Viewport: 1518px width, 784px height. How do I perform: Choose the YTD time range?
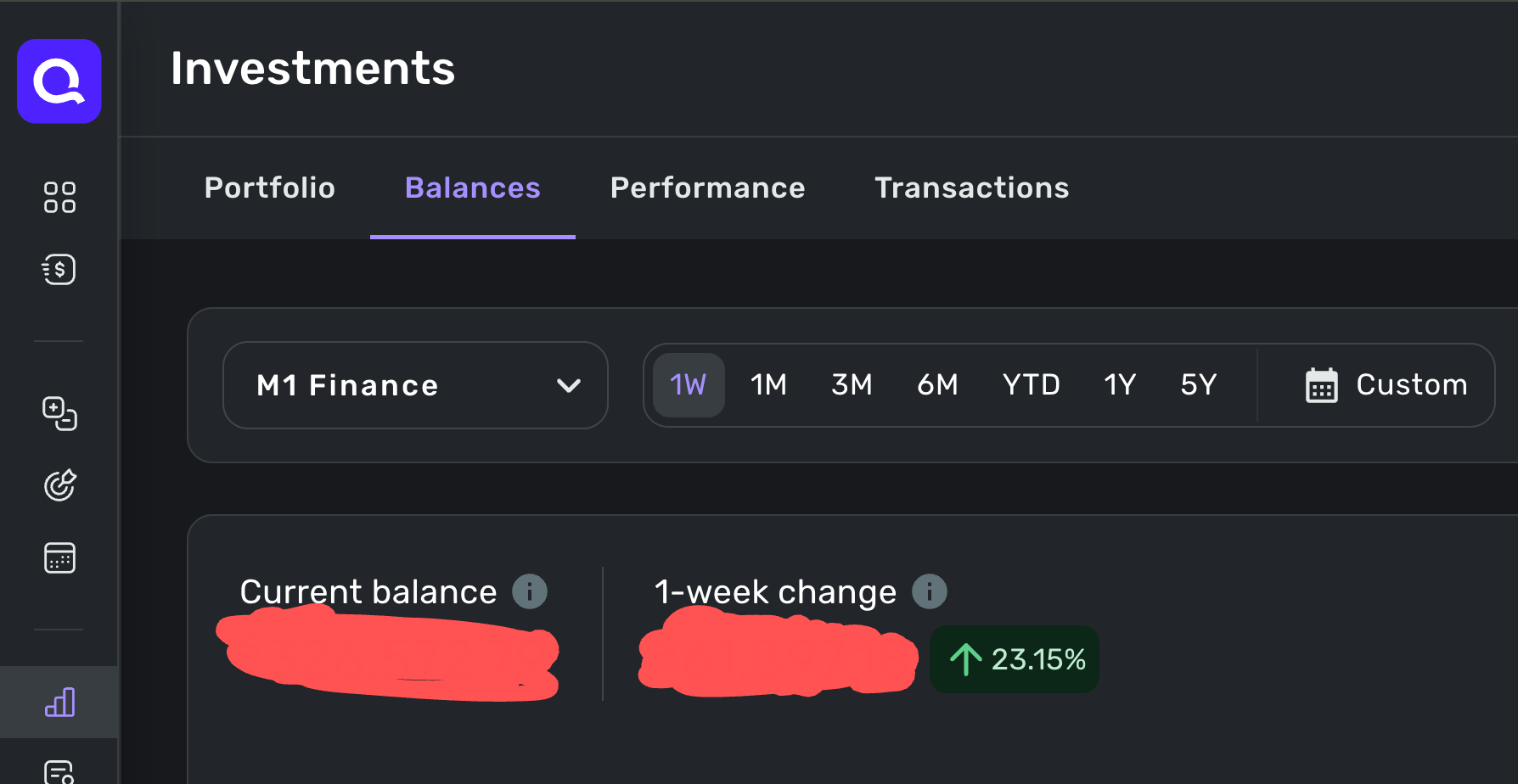click(x=1031, y=385)
